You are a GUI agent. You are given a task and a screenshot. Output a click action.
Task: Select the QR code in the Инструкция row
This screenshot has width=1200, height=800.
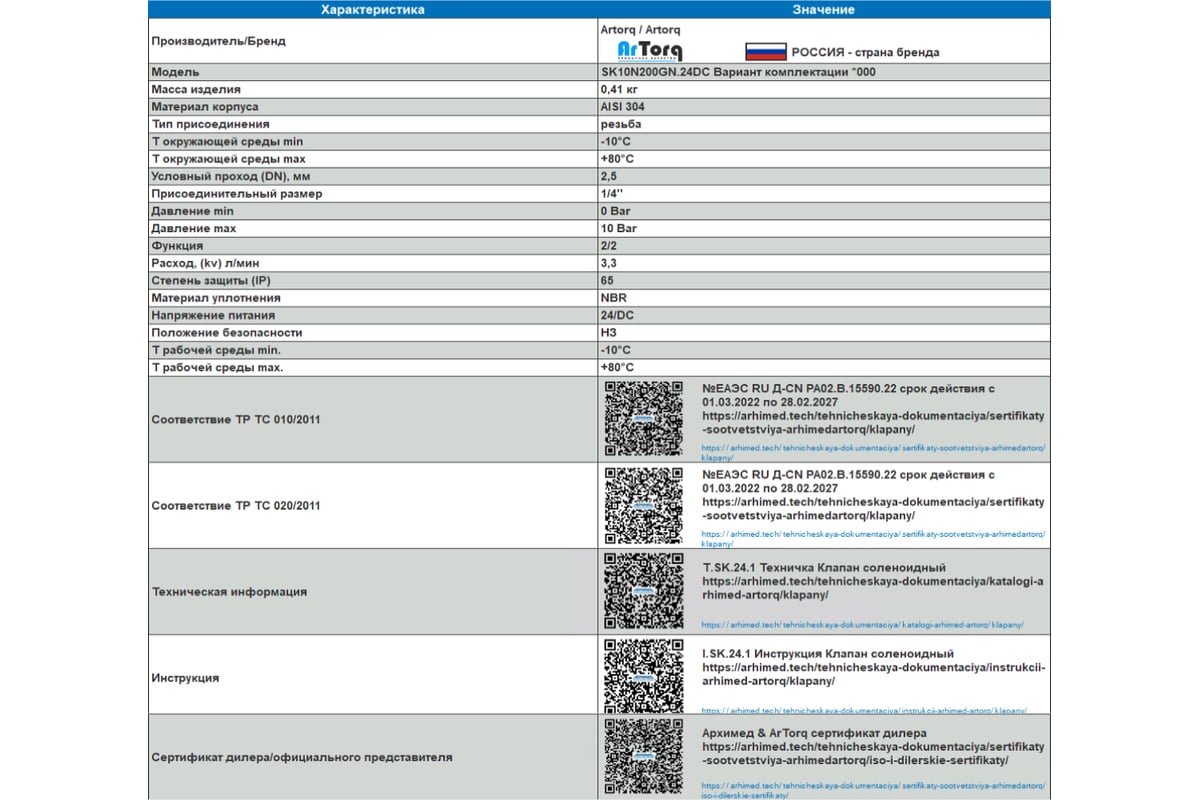click(644, 677)
